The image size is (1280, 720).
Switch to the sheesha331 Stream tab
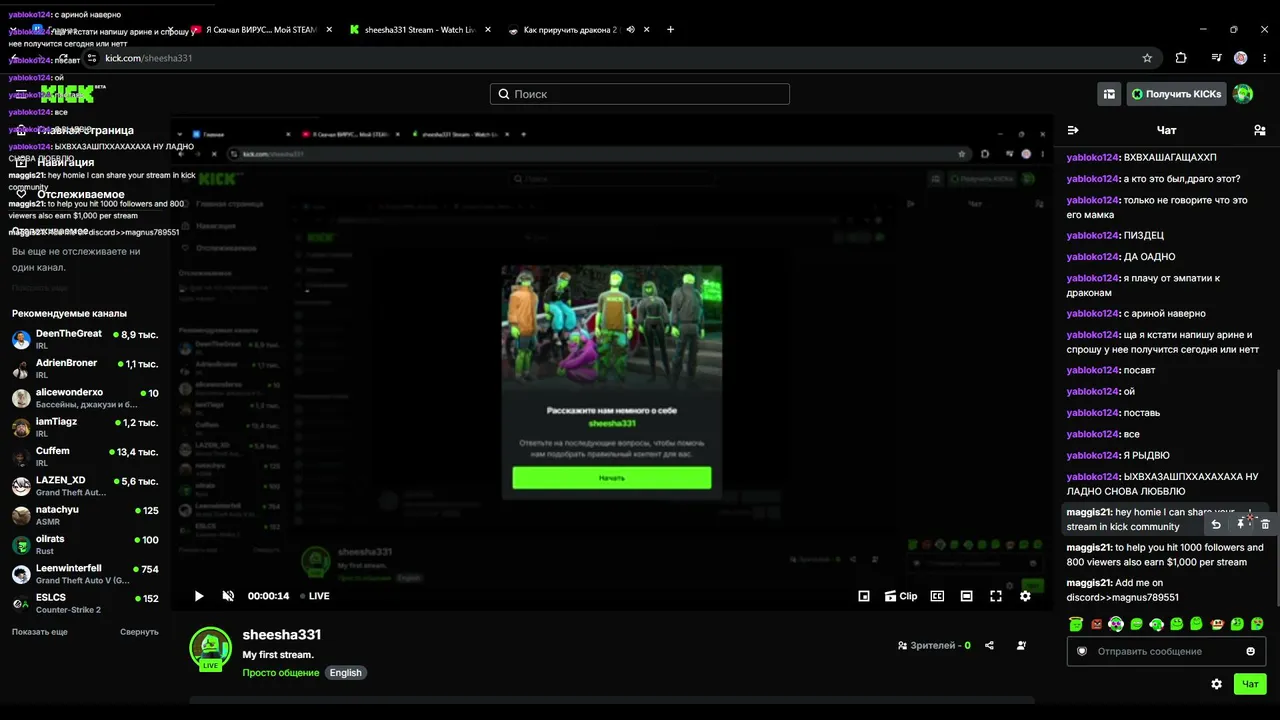420,30
